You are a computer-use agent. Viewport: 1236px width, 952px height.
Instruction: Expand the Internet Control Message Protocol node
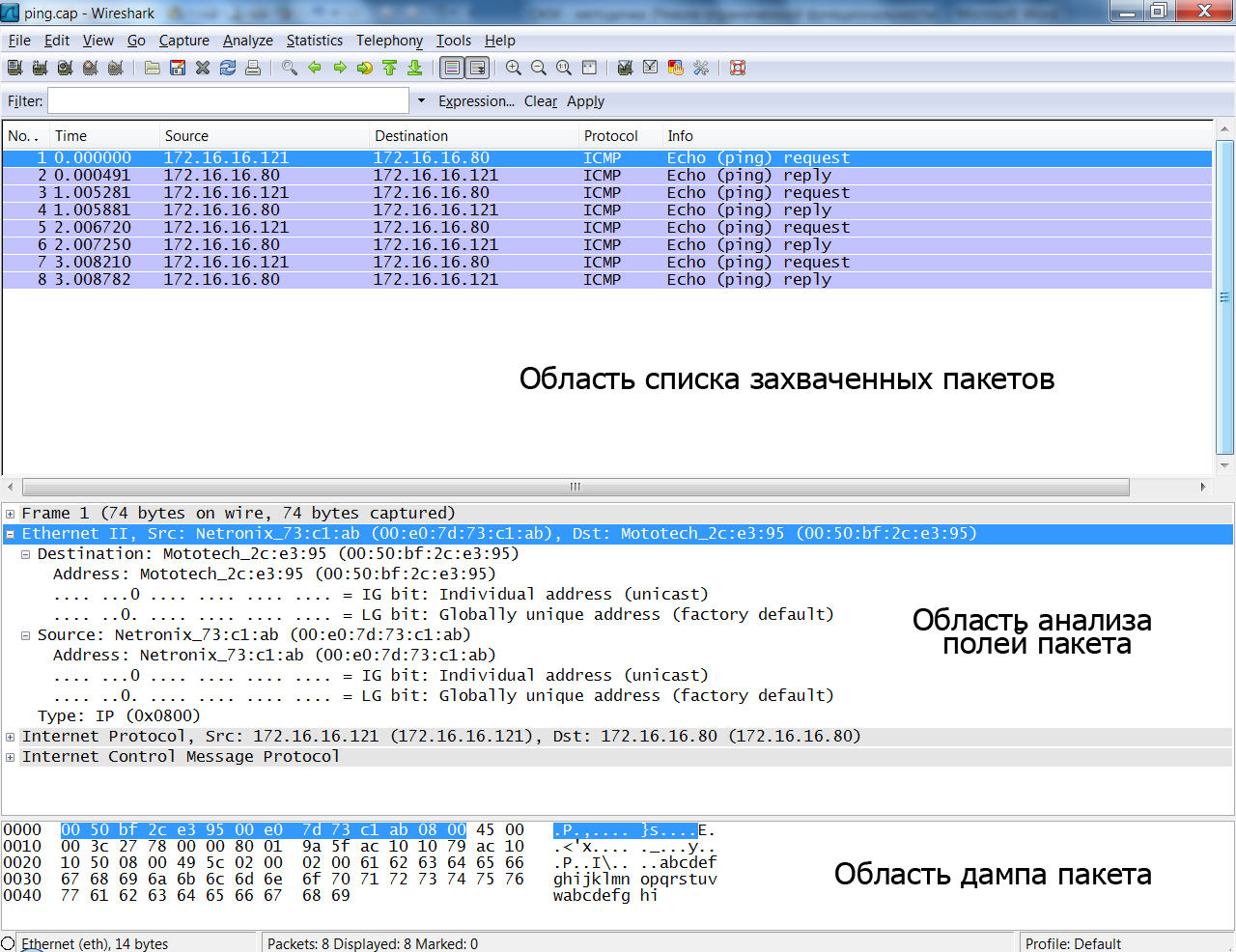(11, 757)
